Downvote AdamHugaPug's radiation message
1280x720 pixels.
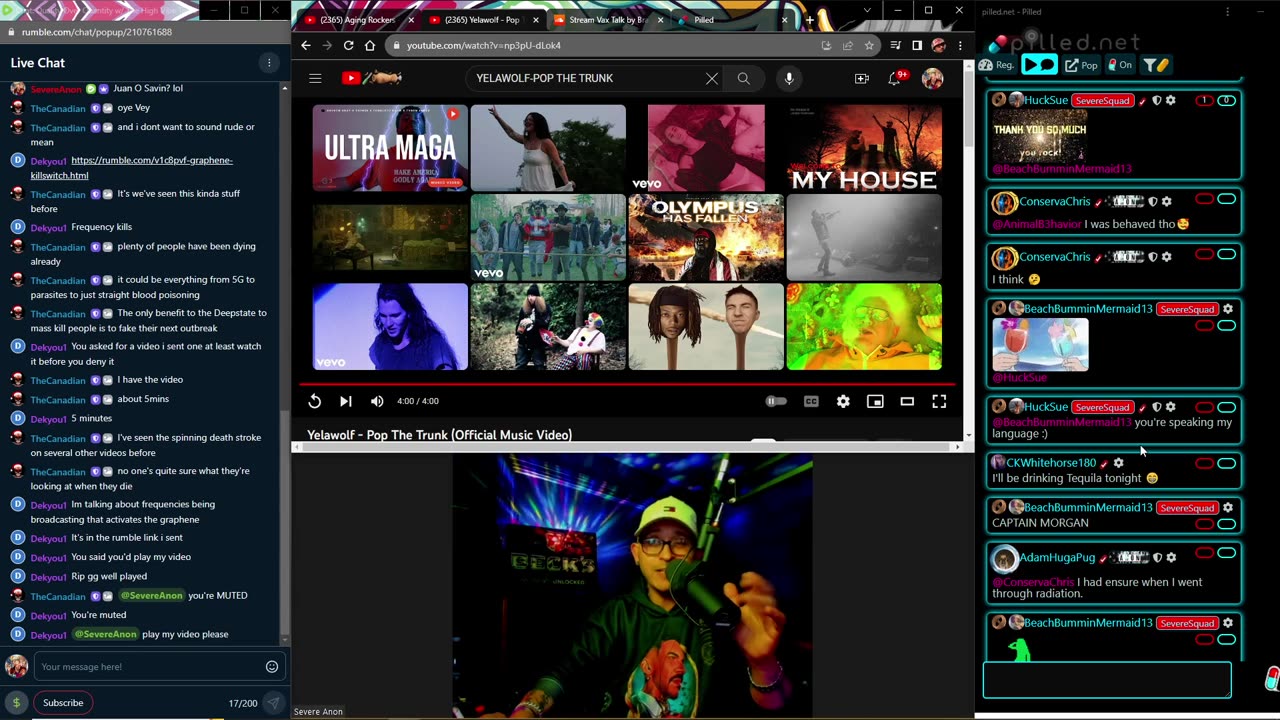(1205, 553)
